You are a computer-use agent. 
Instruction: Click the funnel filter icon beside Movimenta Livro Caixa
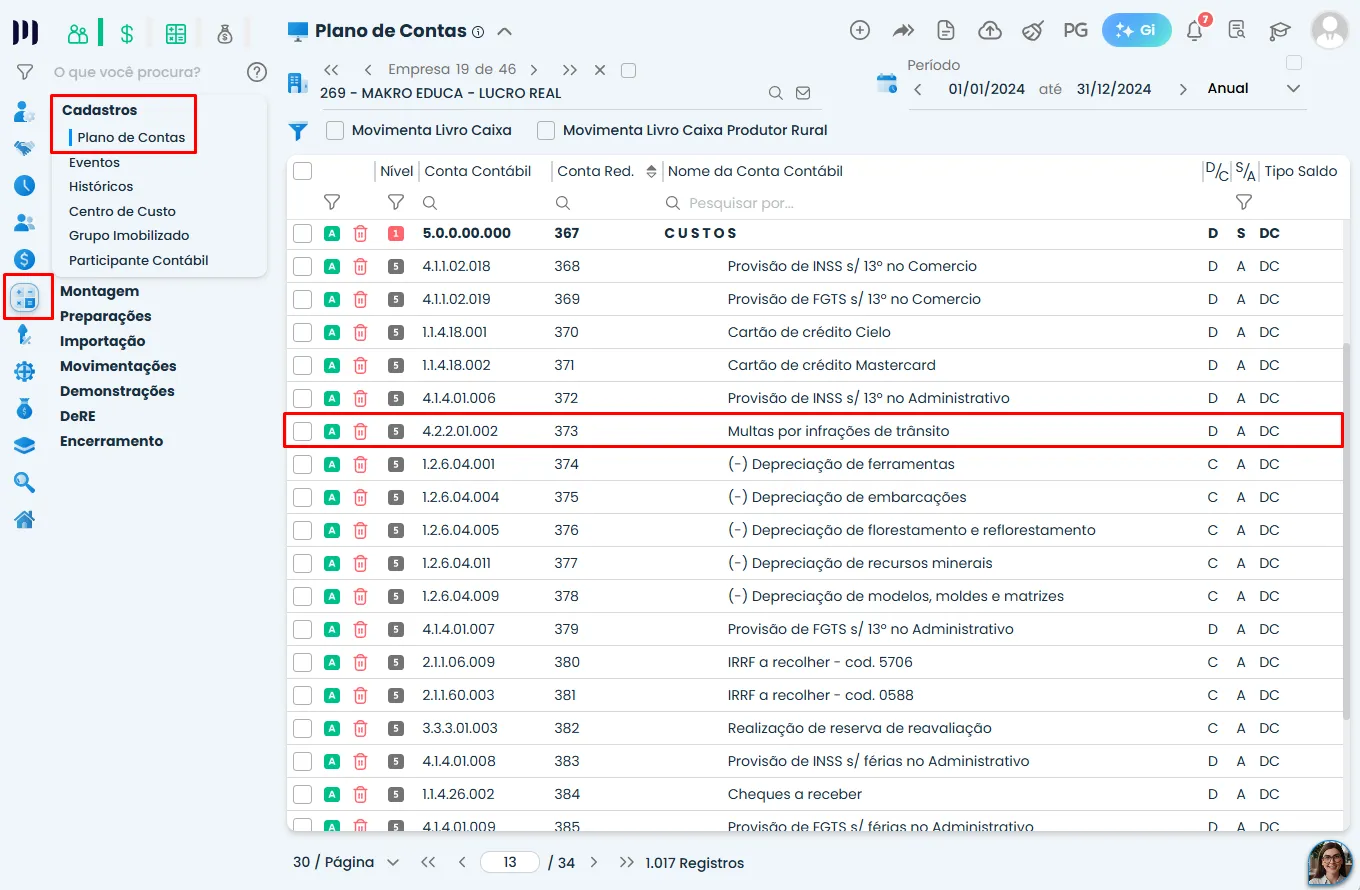pyautogui.click(x=298, y=130)
